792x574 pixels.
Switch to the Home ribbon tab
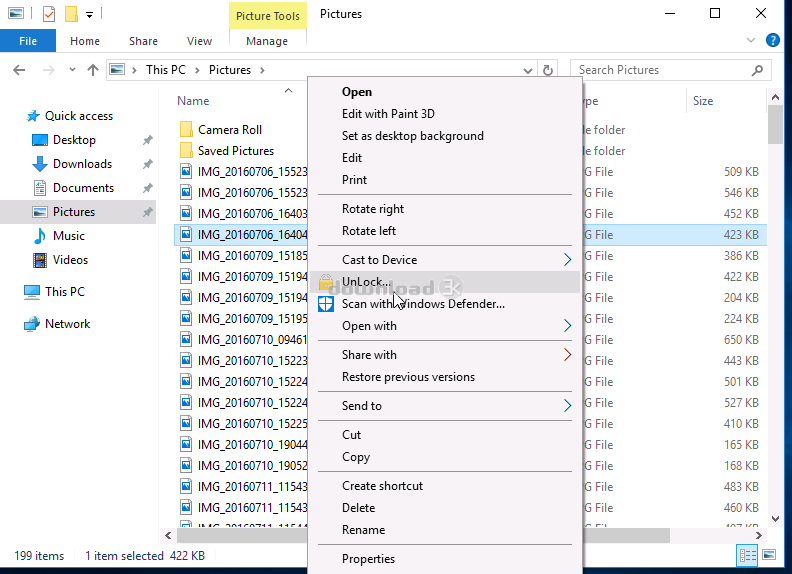tap(85, 41)
